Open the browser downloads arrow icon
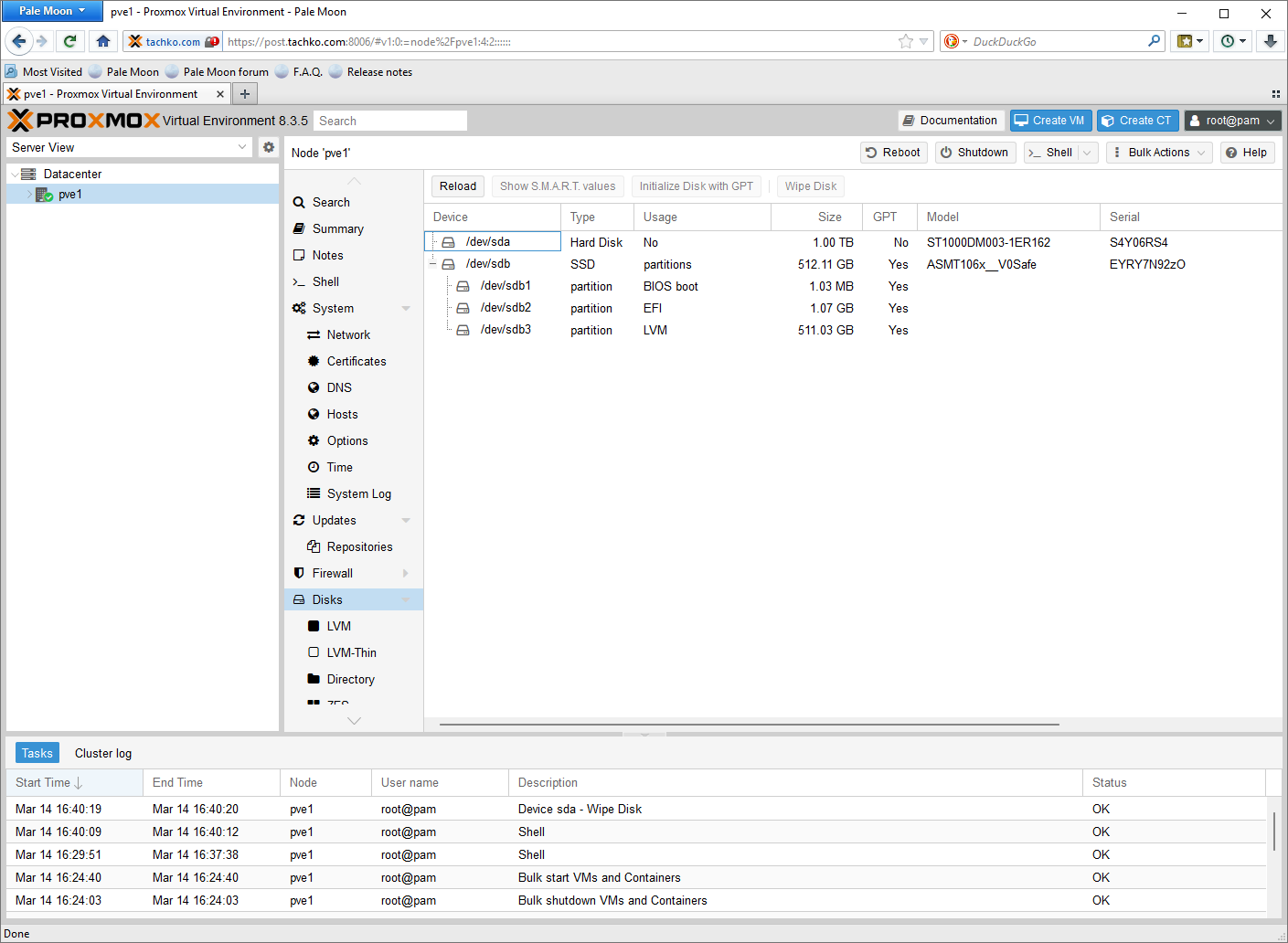 click(x=1271, y=41)
